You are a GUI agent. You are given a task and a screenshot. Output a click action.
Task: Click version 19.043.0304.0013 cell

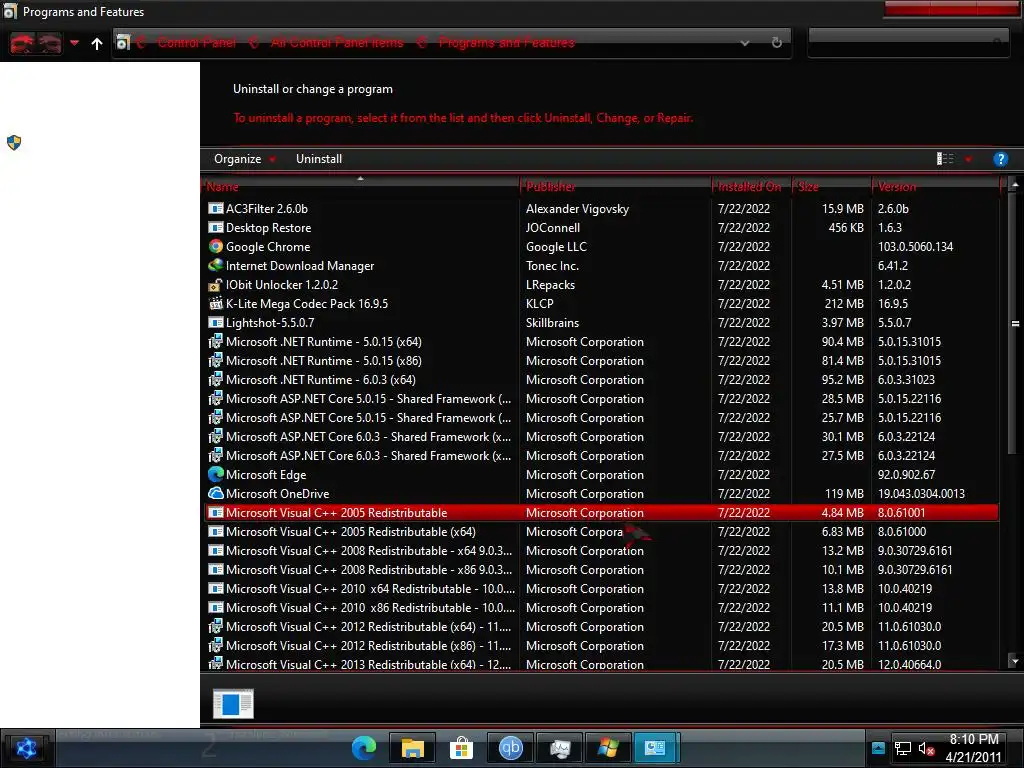coord(921,494)
